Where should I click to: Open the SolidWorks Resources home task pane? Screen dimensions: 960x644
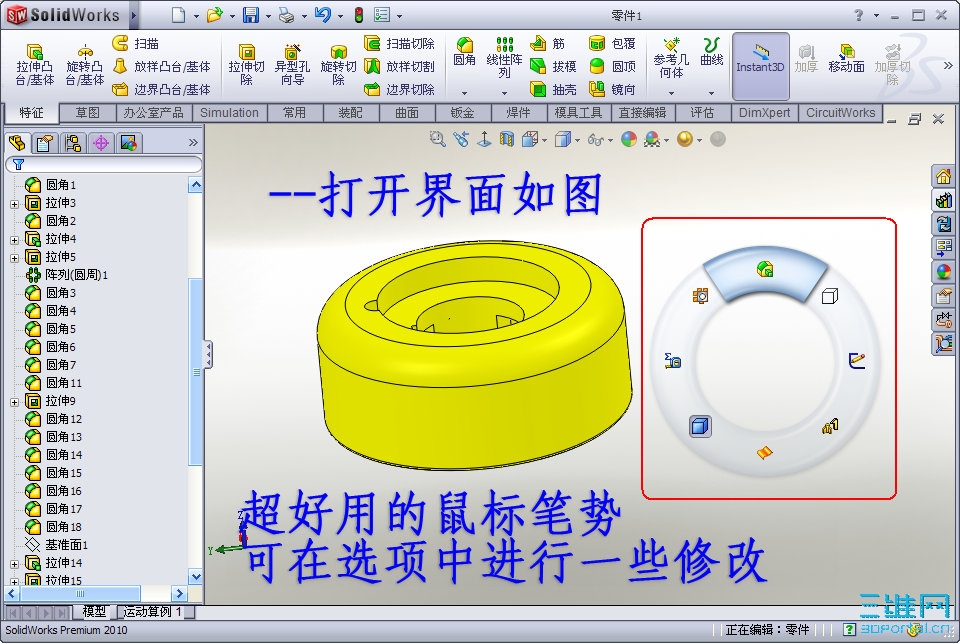tap(943, 176)
